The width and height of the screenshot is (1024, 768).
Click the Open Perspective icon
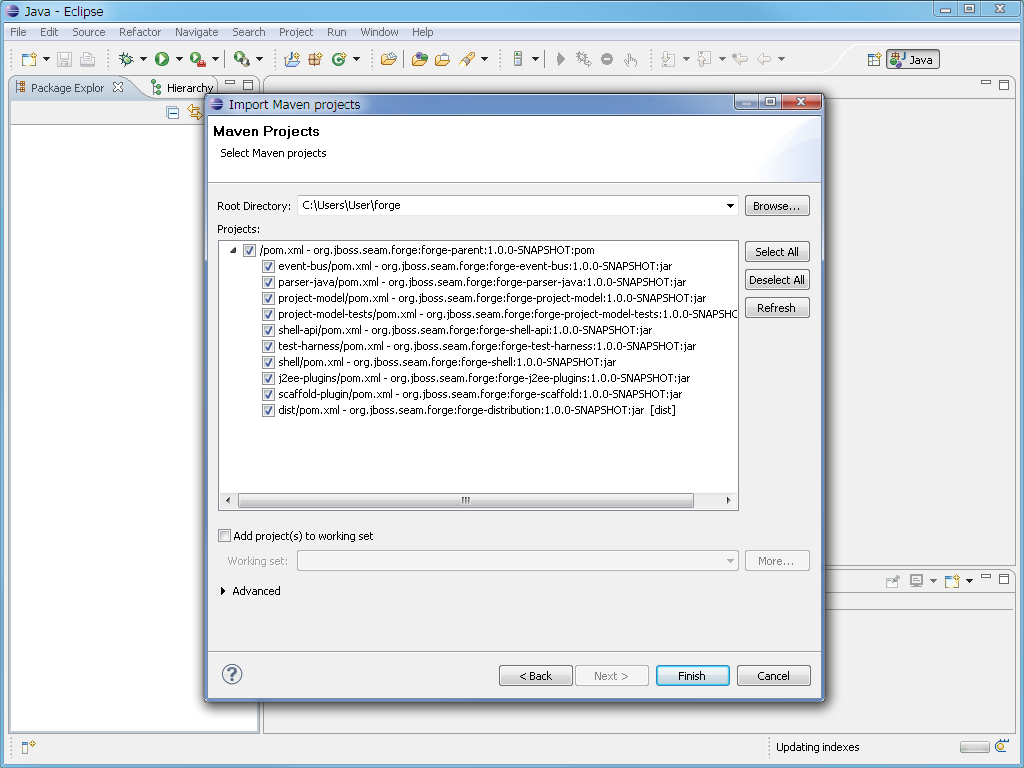coord(874,60)
